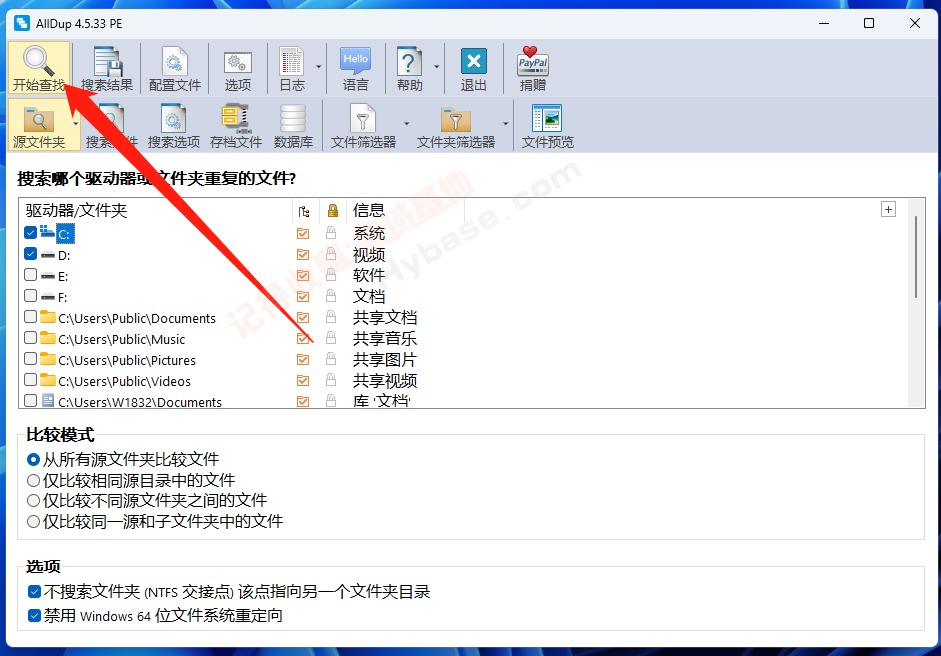This screenshot has width=941, height=656.
Task: Open the 配置文件 profile icon
Action: point(175,68)
